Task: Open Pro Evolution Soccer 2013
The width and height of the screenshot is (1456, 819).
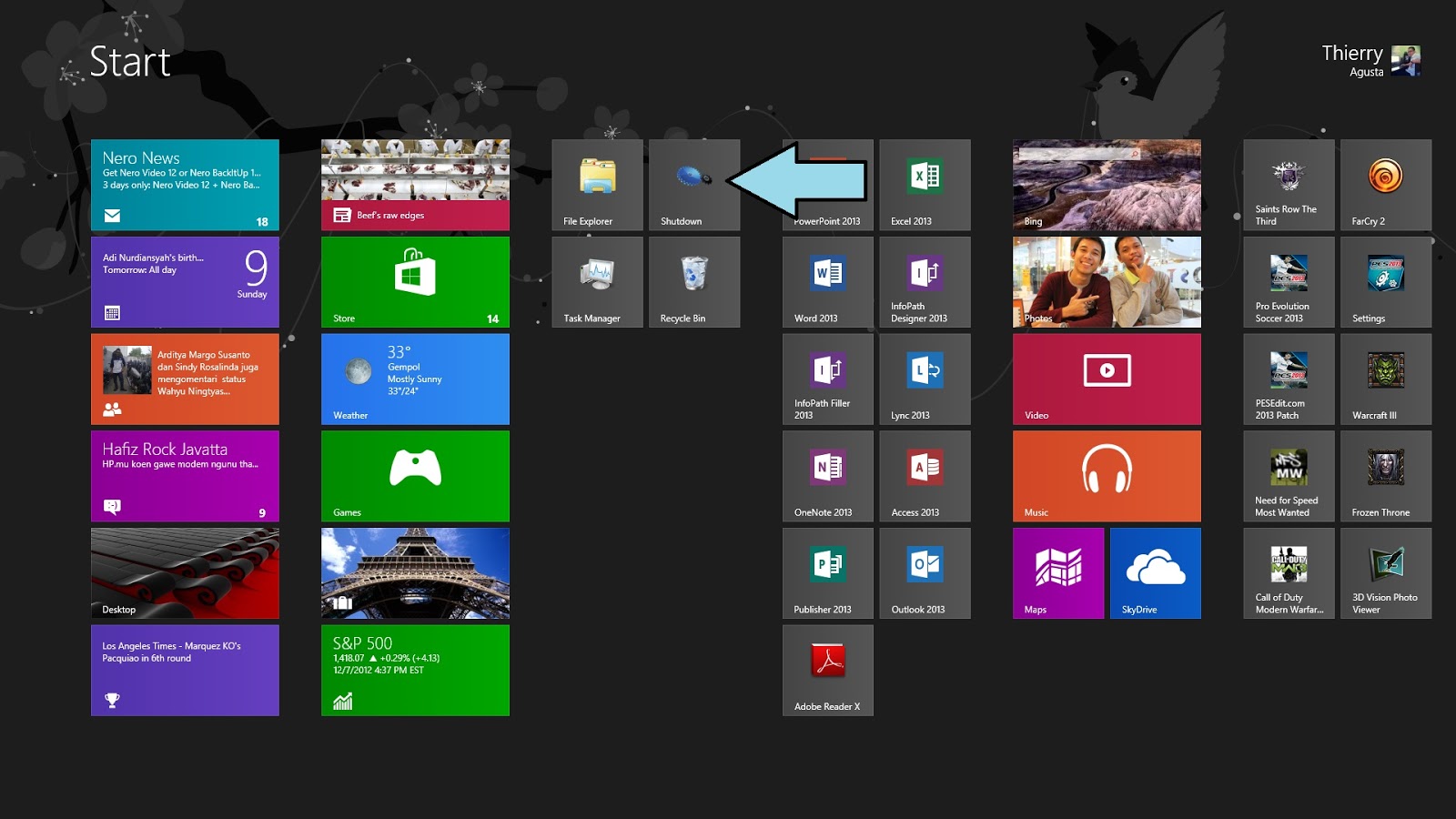Action: pos(1289,282)
